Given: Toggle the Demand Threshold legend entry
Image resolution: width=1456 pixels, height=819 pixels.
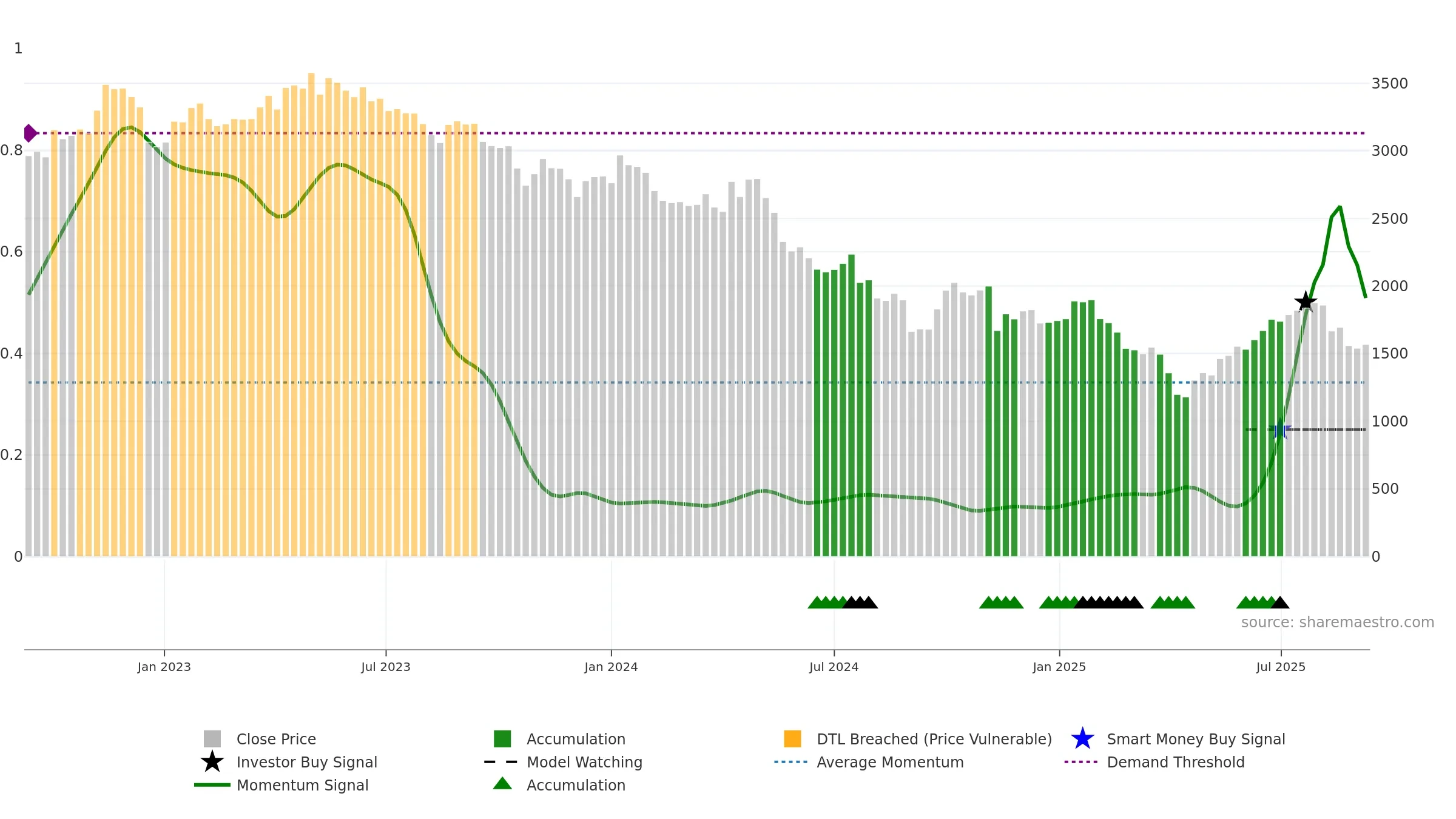Looking at the screenshot, I should coord(1154,762).
